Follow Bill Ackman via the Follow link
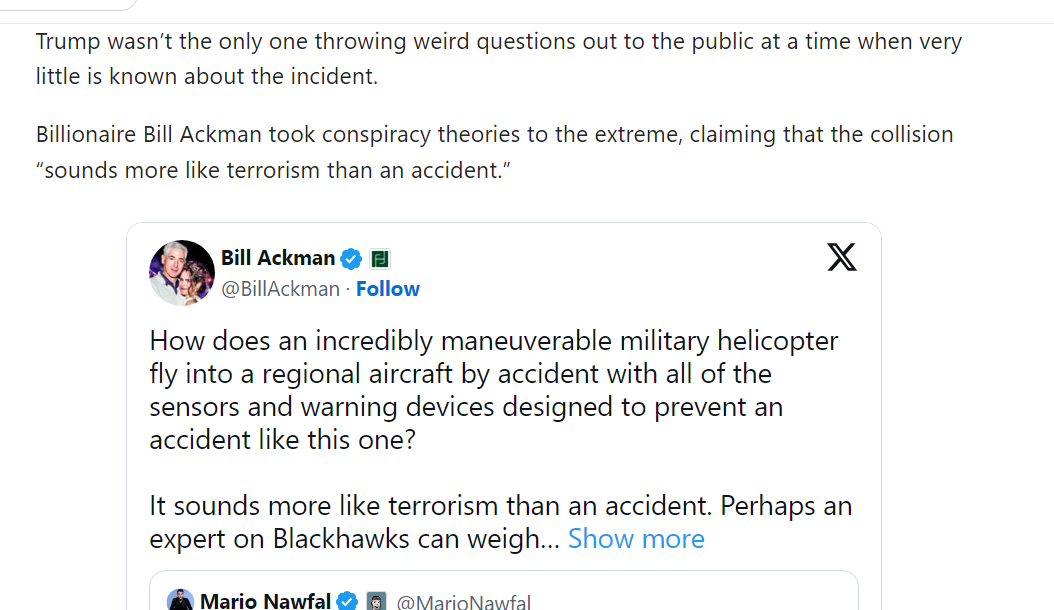The height and width of the screenshot is (610, 1054). 388,289
